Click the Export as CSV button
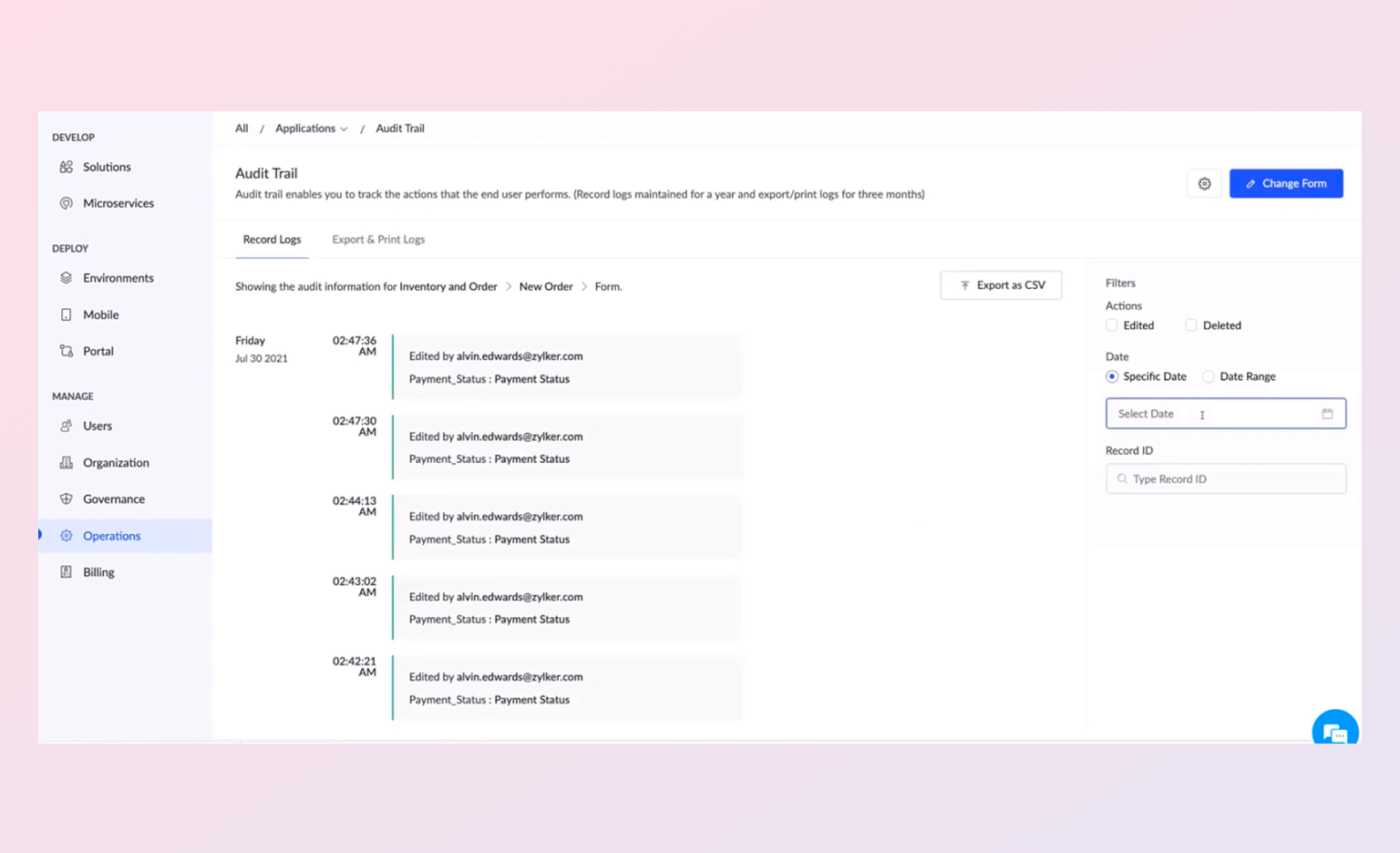The width and height of the screenshot is (1400, 853). tap(1001, 285)
